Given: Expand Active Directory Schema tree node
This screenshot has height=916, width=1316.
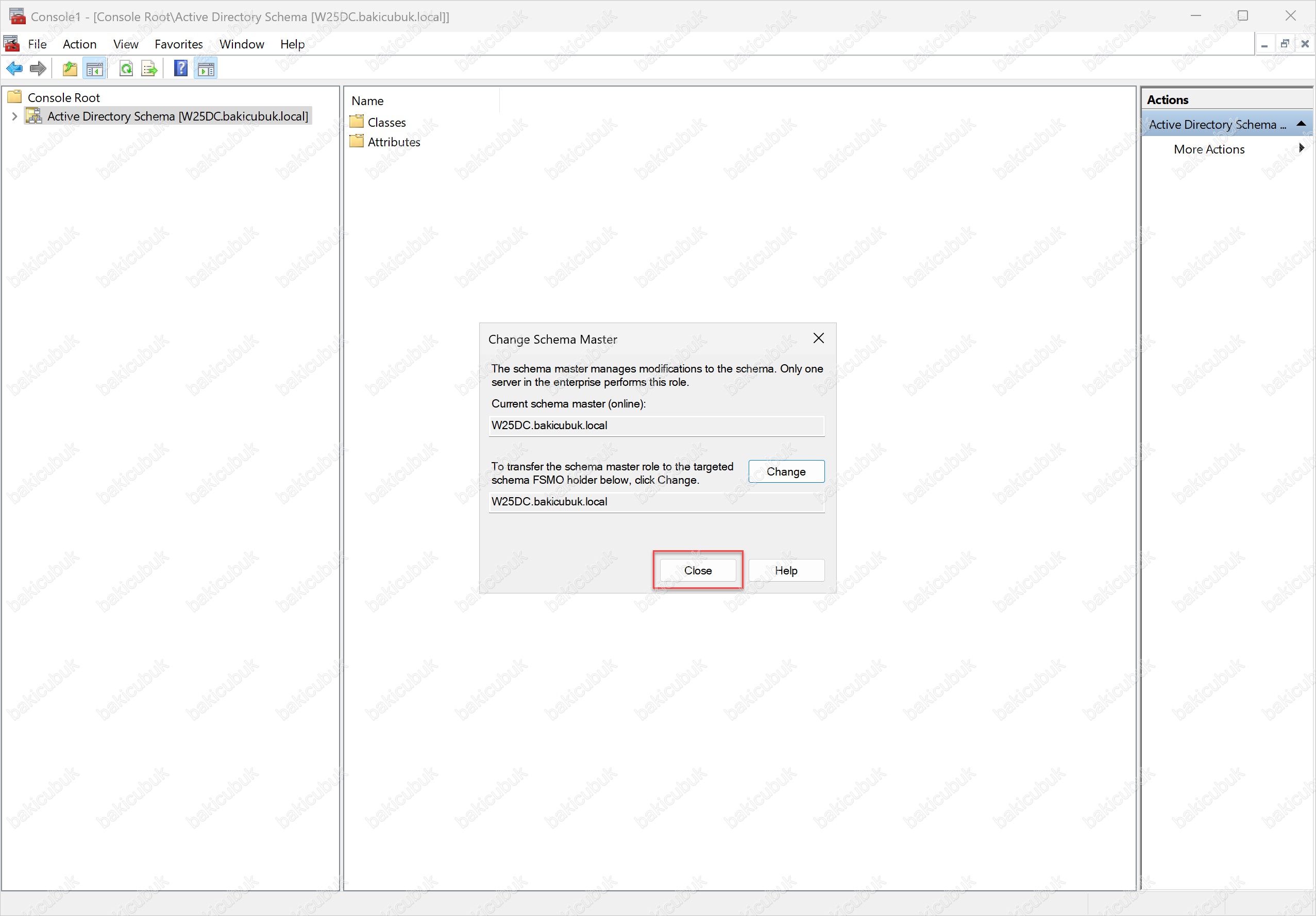Looking at the screenshot, I should [14, 116].
